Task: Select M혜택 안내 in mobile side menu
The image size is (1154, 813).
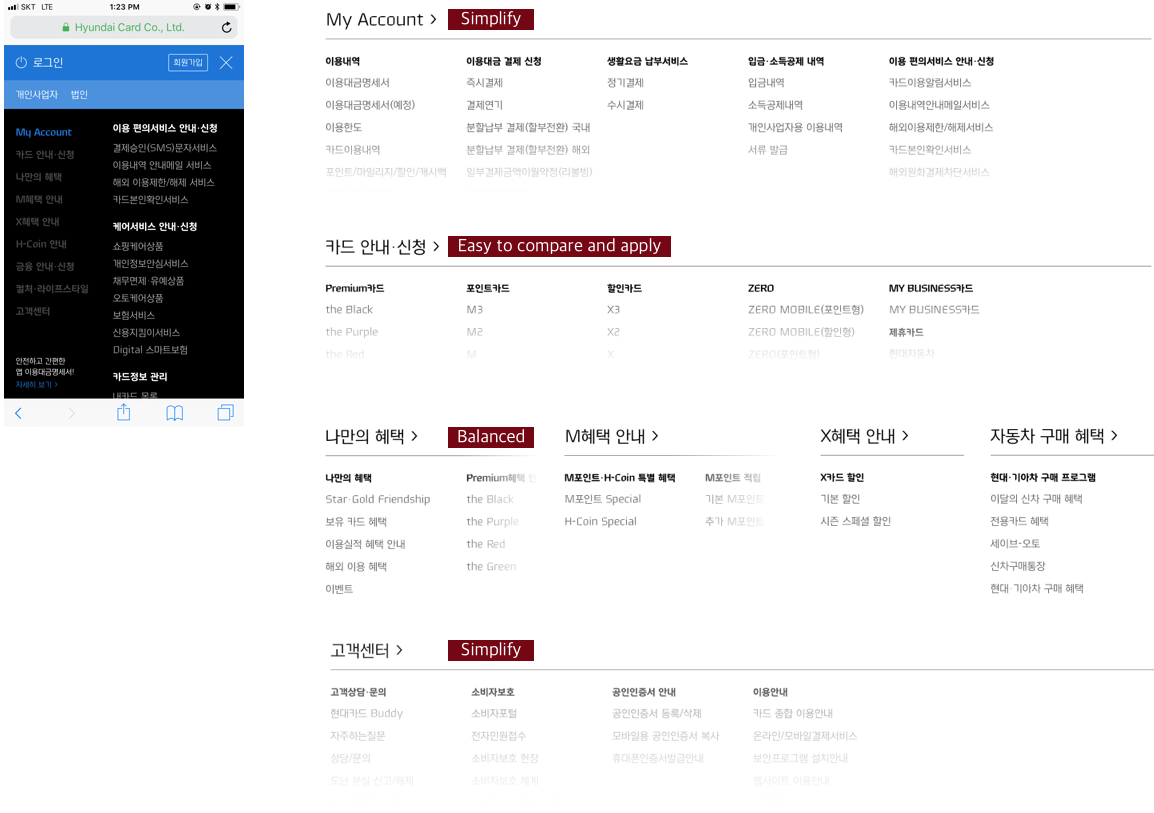Action: pos(39,199)
